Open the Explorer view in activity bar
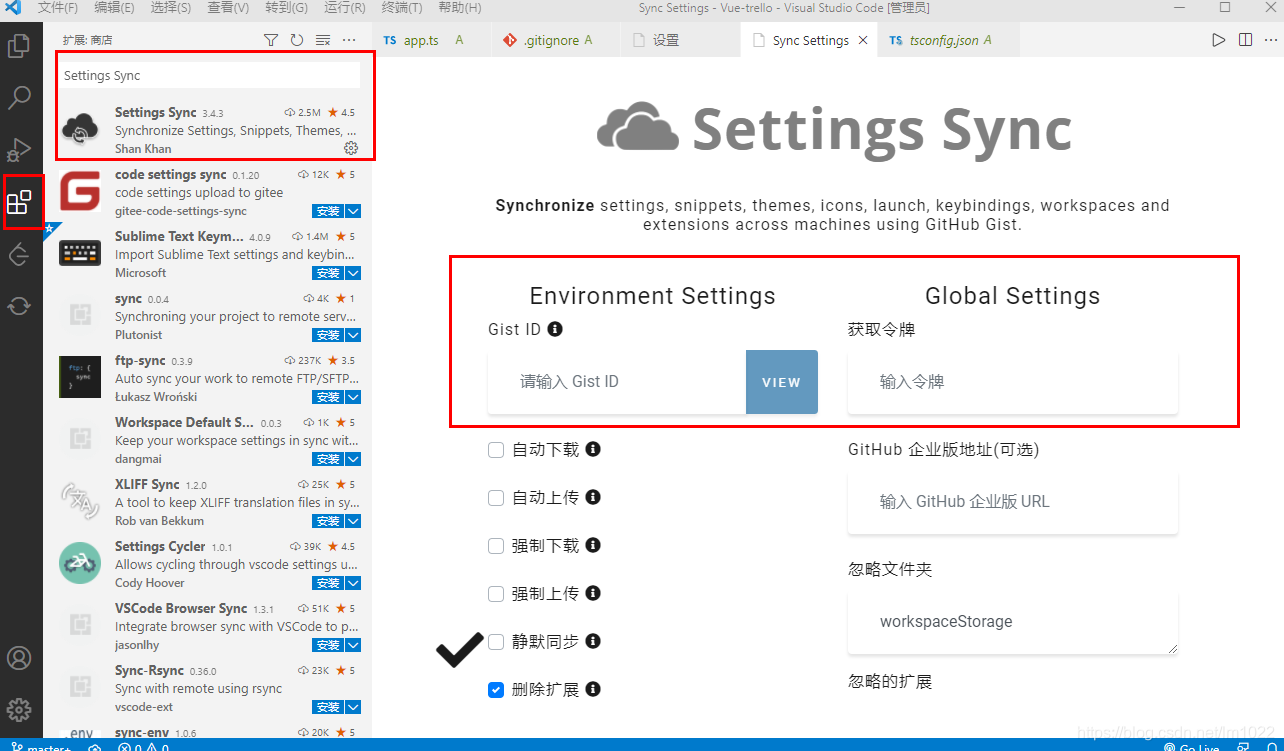The width and height of the screenshot is (1284, 751). tap(19, 46)
